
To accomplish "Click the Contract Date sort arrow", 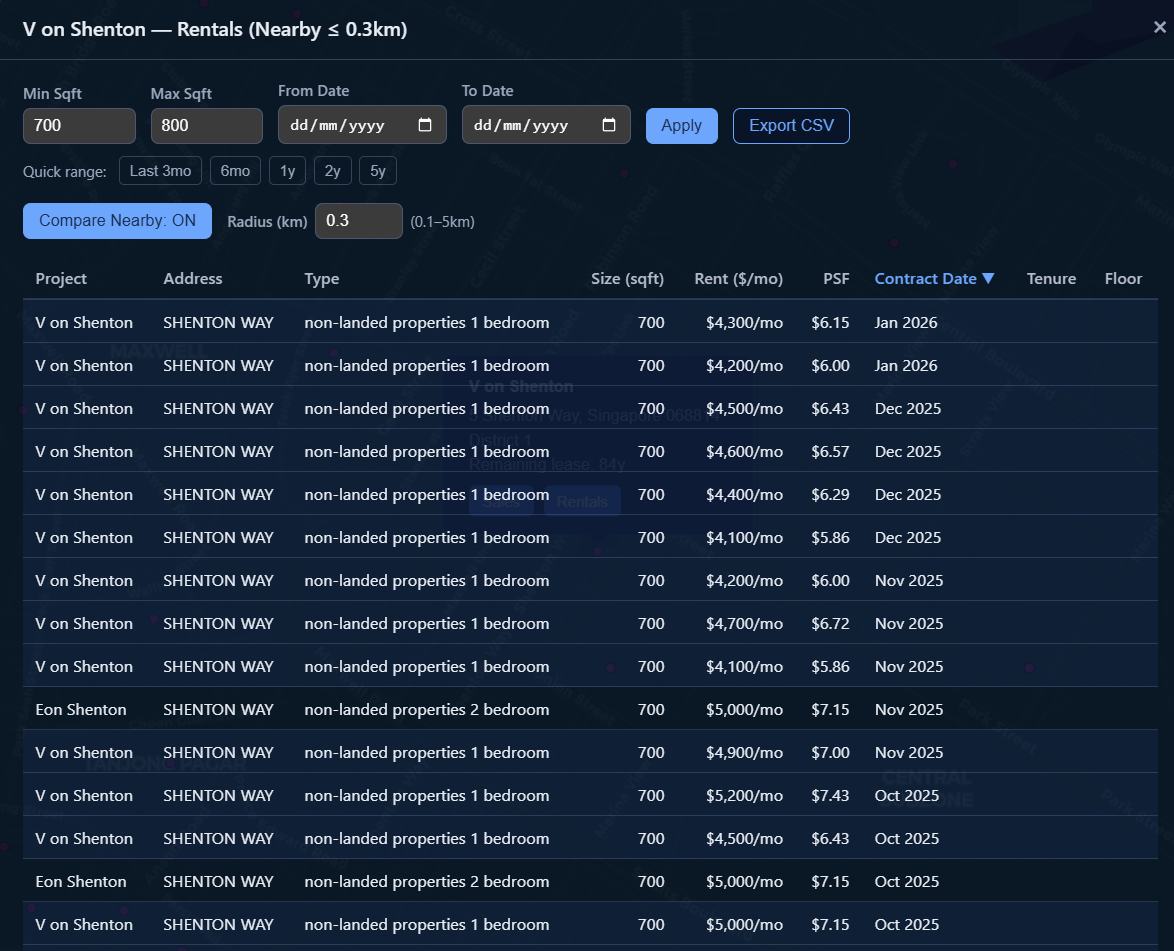I will coord(988,279).
